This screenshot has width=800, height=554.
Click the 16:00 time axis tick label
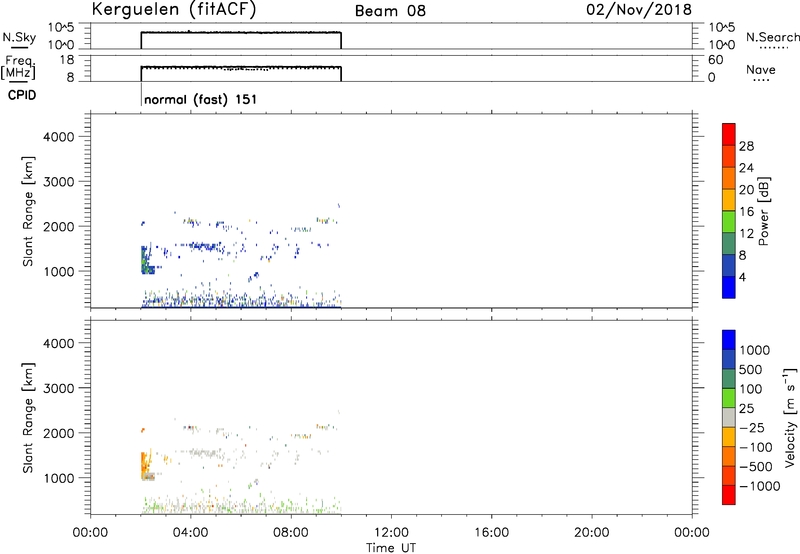pos(491,533)
